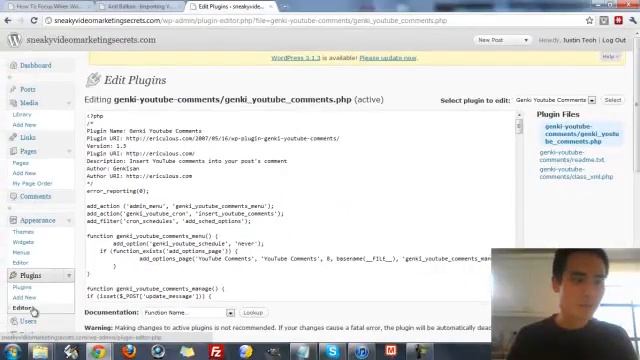This screenshot has width=640, height=360.
Task: Click the browser address bar
Action: (x=312, y=20)
